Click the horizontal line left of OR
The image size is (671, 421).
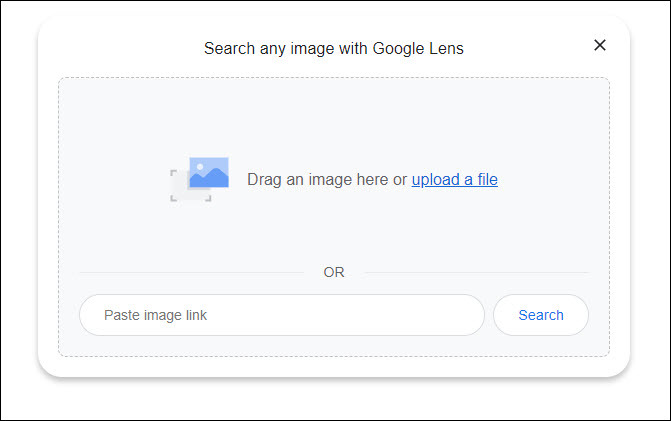pyautogui.click(x=192, y=272)
